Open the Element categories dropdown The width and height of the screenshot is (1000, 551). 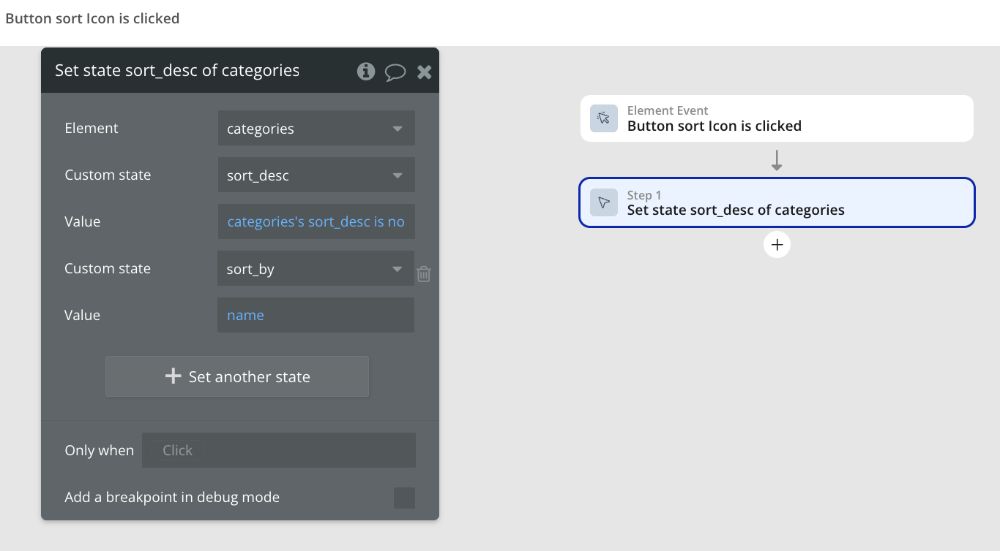click(316, 128)
